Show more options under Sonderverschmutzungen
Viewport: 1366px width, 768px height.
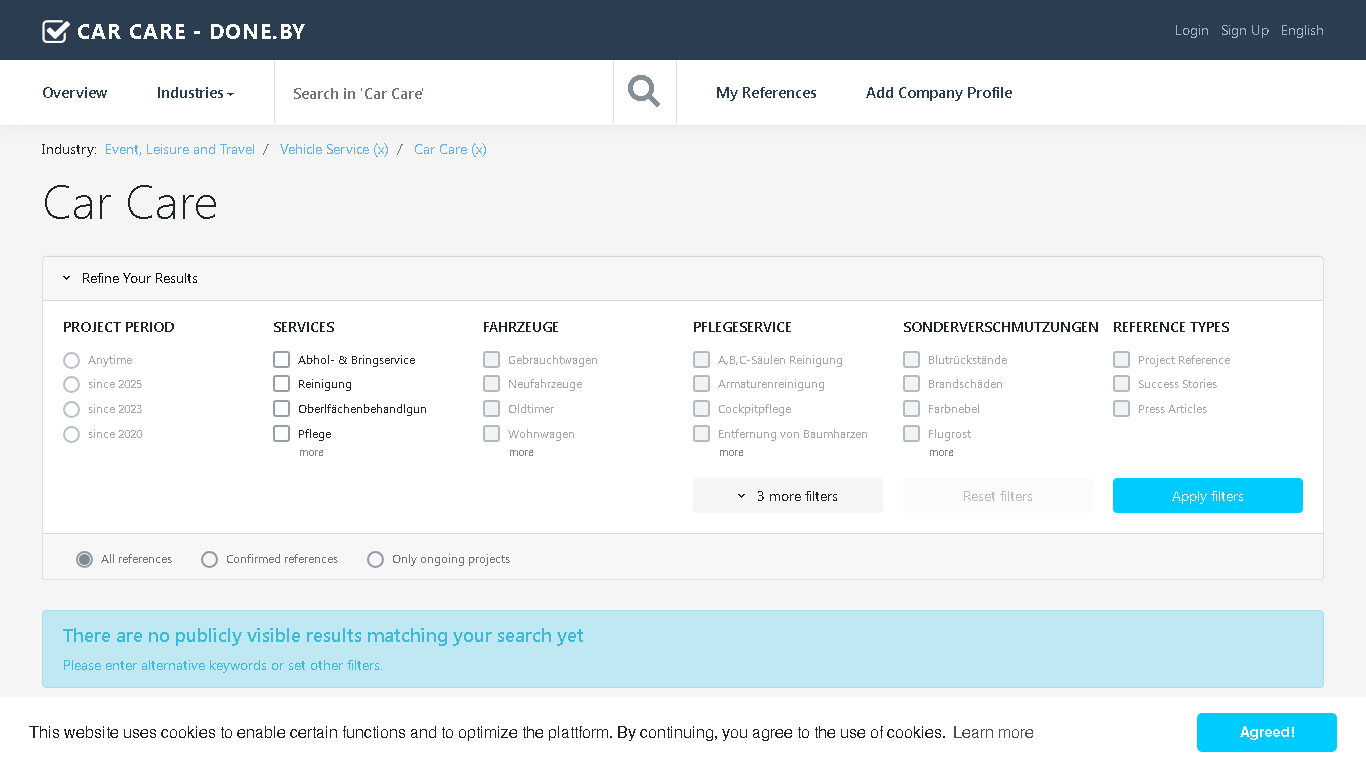[941, 453]
